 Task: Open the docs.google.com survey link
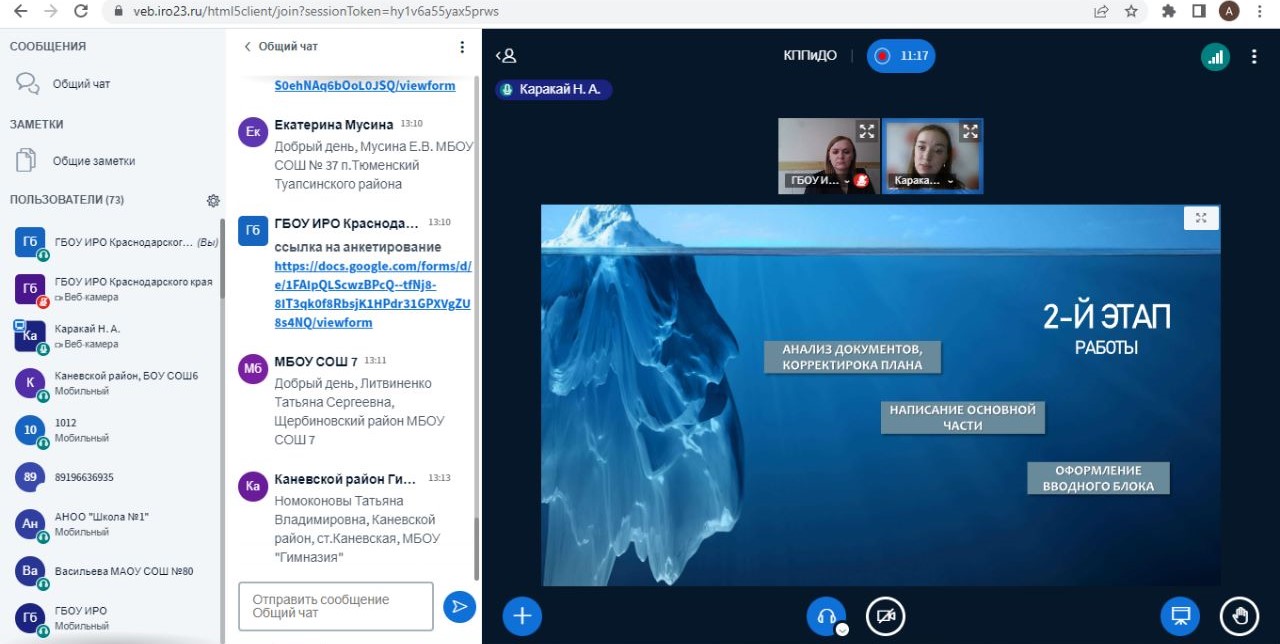click(372, 295)
